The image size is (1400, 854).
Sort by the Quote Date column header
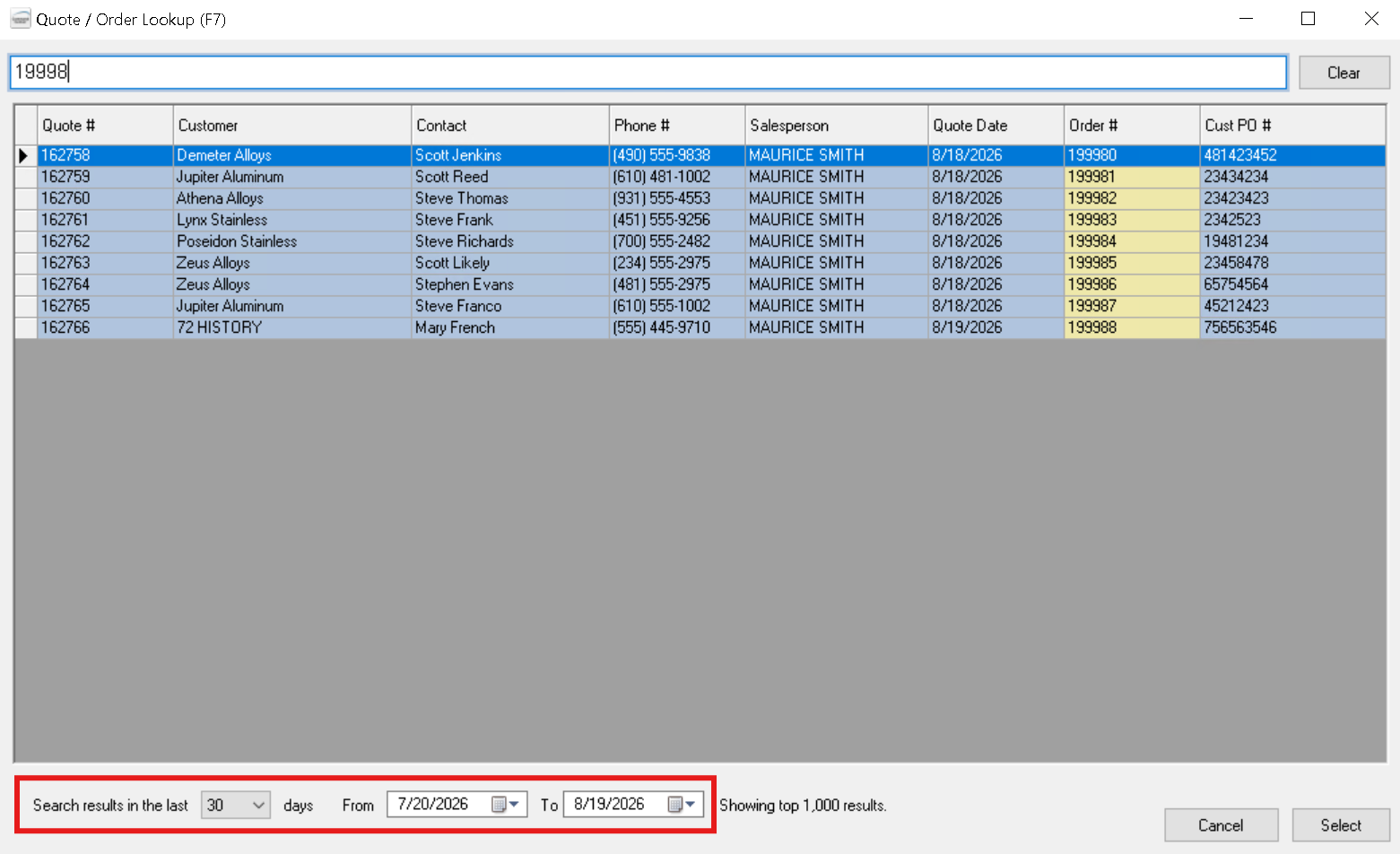pos(996,126)
